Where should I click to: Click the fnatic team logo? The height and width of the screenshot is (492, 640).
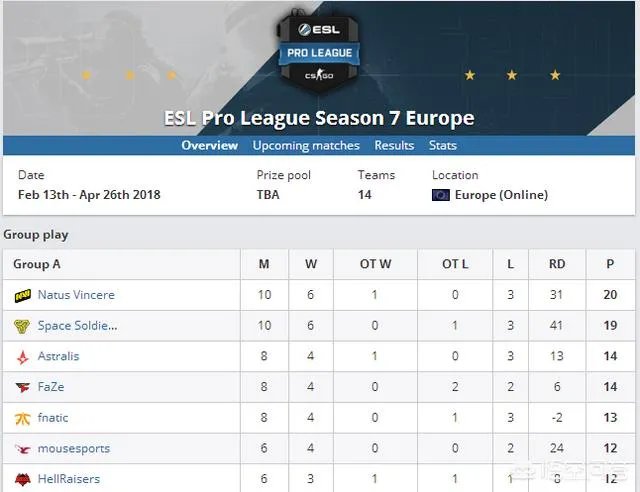click(x=22, y=418)
